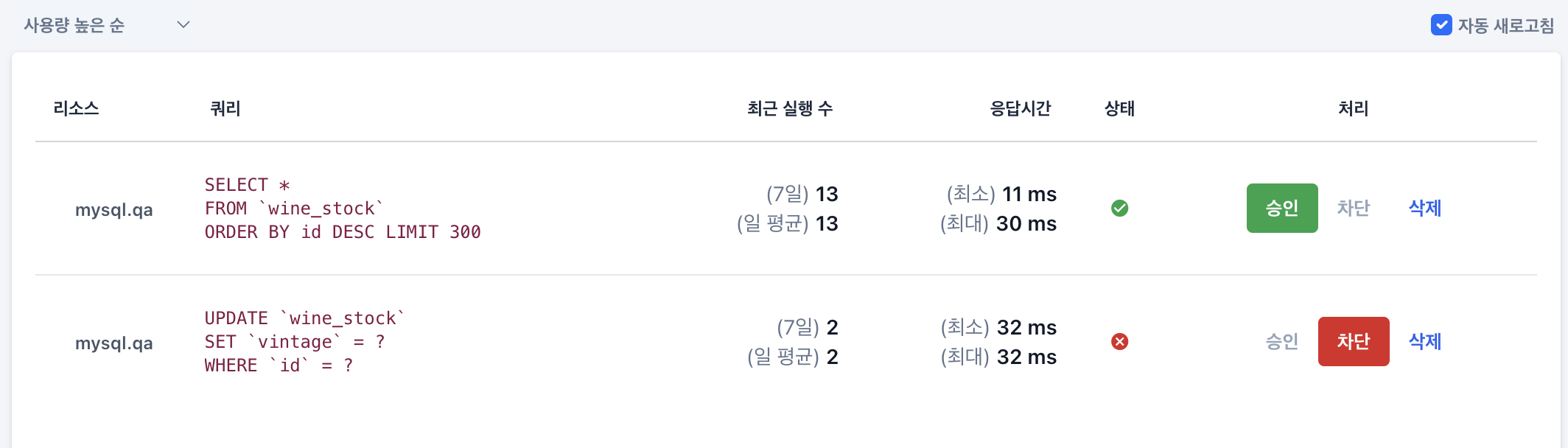Open the 사용량 높은 순 sort dropdown
The width and height of the screenshot is (1568, 448).
tap(107, 25)
